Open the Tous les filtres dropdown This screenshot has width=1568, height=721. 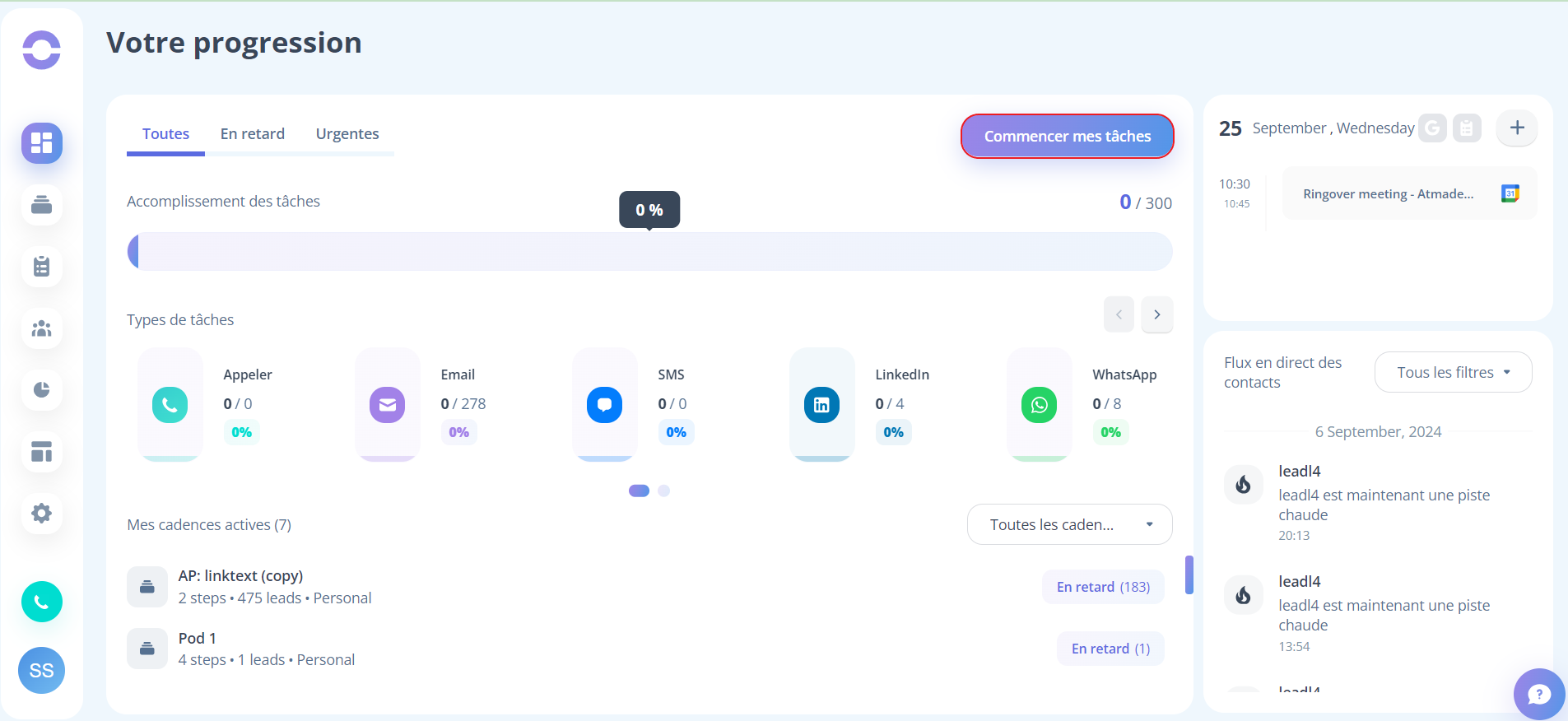1453,372
